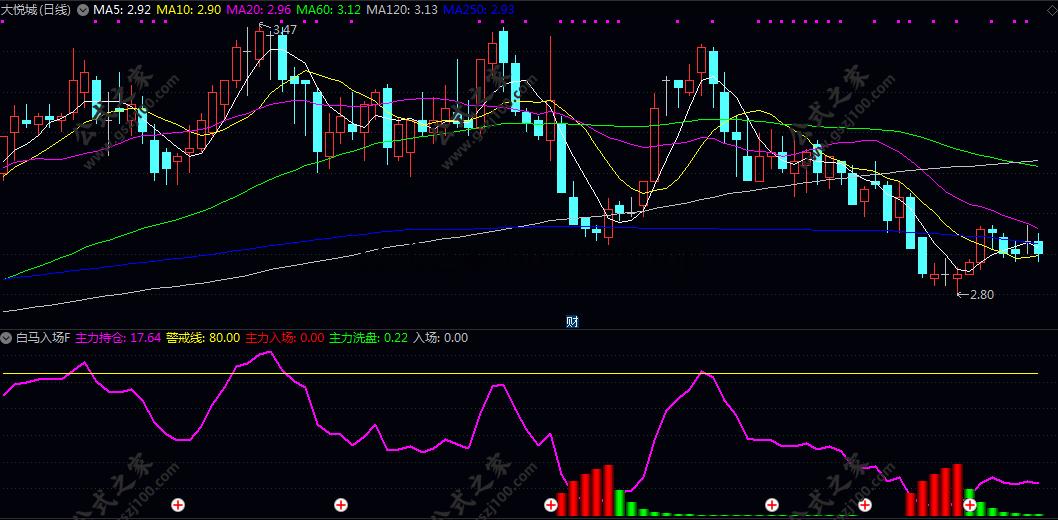This screenshot has height=520, width=1058.
Task: Select the yellow MA10: 2.90 label
Action: point(188,10)
